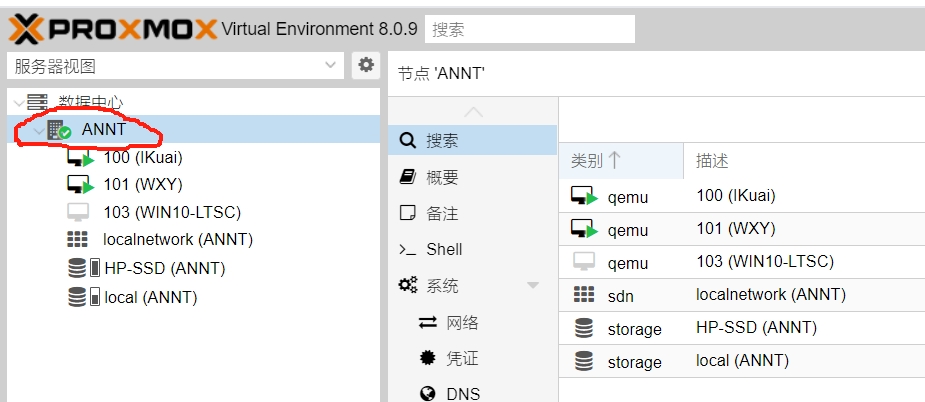
Task: Collapse the ANNT node expander arrow
Action: click(x=40, y=130)
